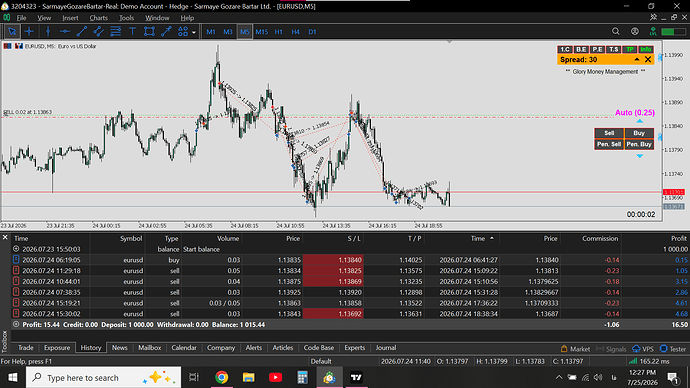Click the Buy button on chart panel

(x=639, y=133)
